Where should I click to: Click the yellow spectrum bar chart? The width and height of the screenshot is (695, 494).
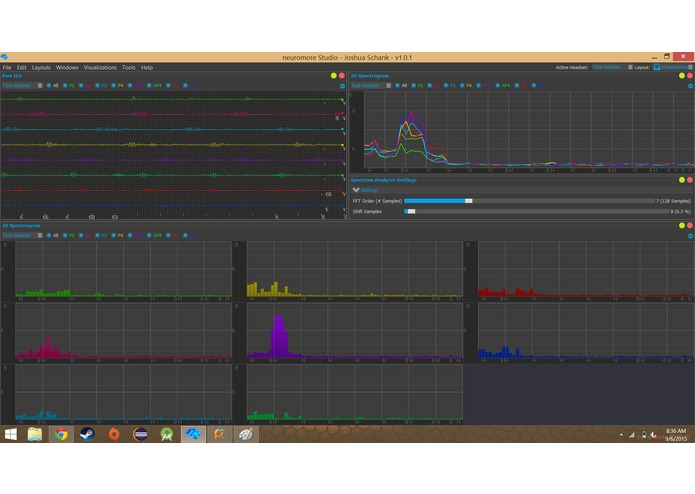point(355,271)
